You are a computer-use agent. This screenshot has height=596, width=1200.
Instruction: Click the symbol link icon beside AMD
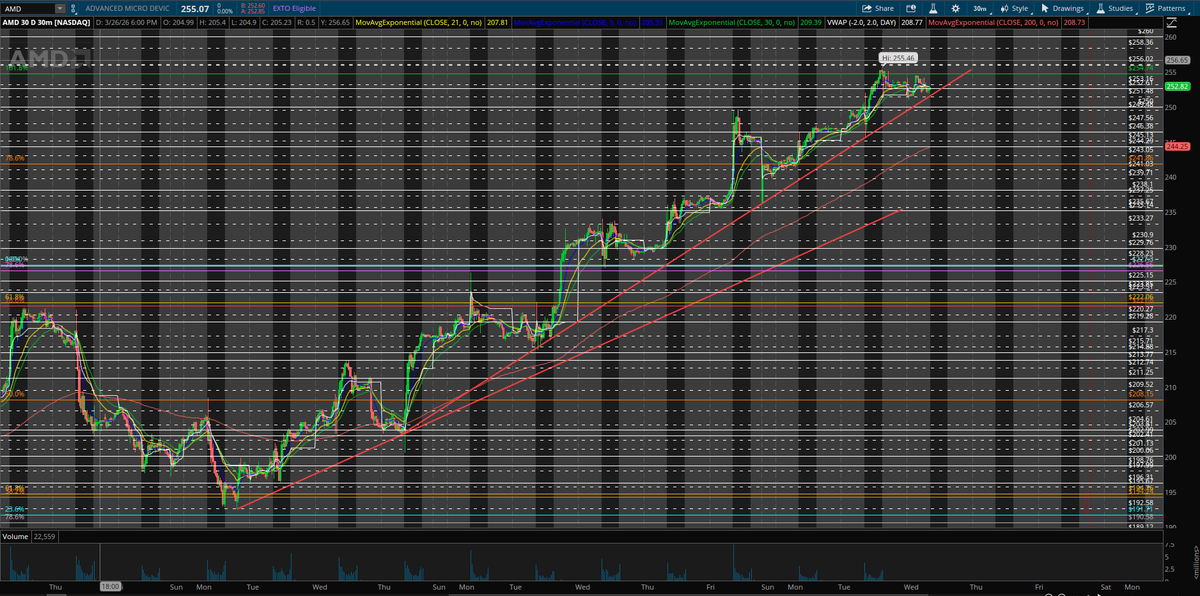tap(74, 9)
